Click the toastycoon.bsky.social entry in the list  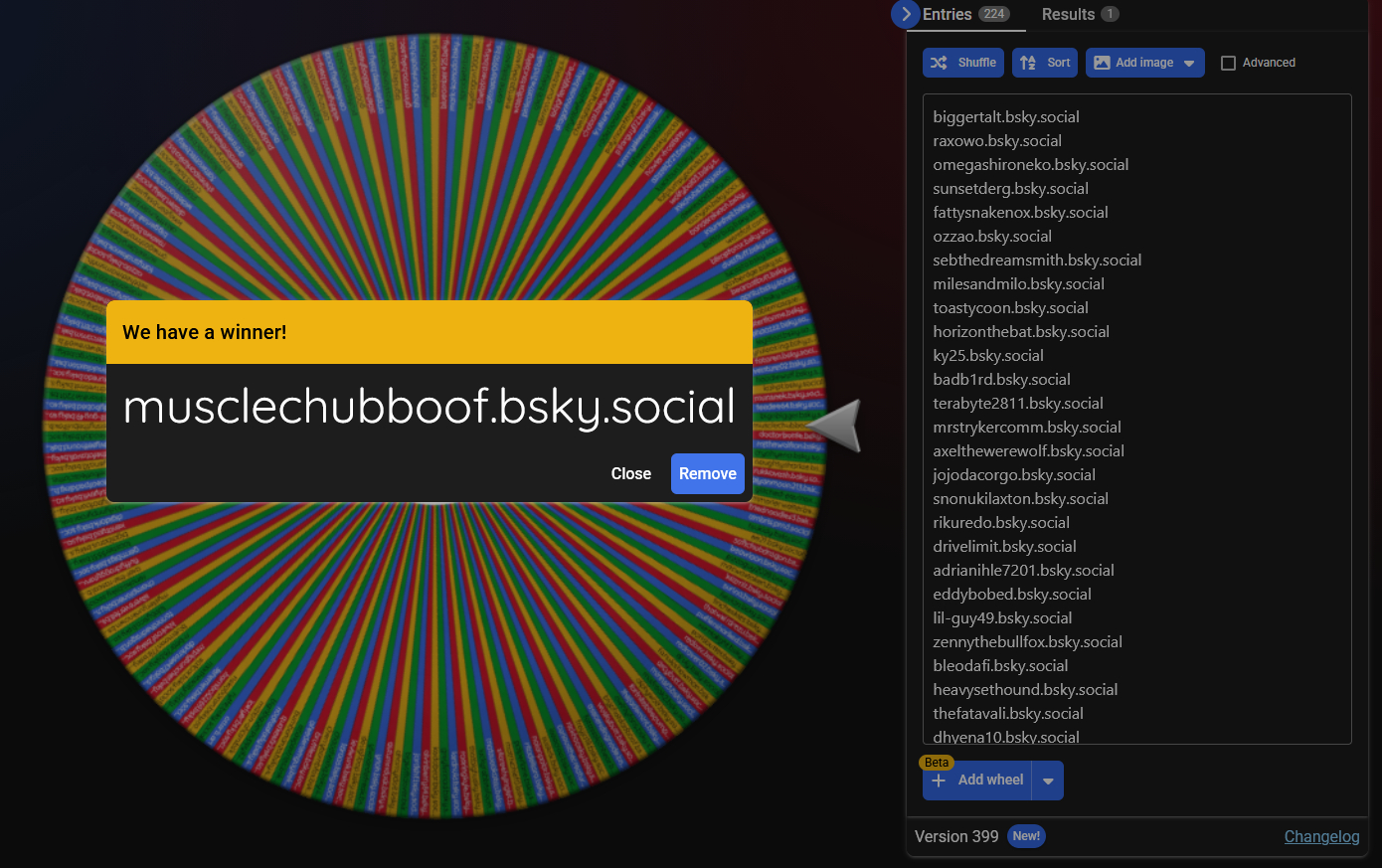[x=1010, y=308]
